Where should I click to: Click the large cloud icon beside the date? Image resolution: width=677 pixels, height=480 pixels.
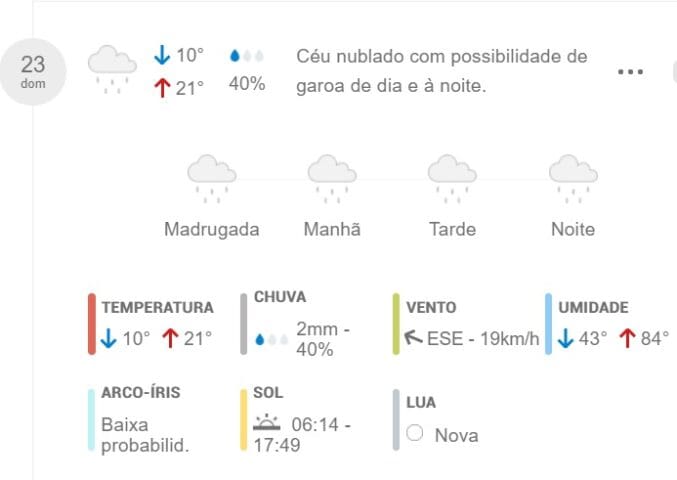pyautogui.click(x=112, y=69)
